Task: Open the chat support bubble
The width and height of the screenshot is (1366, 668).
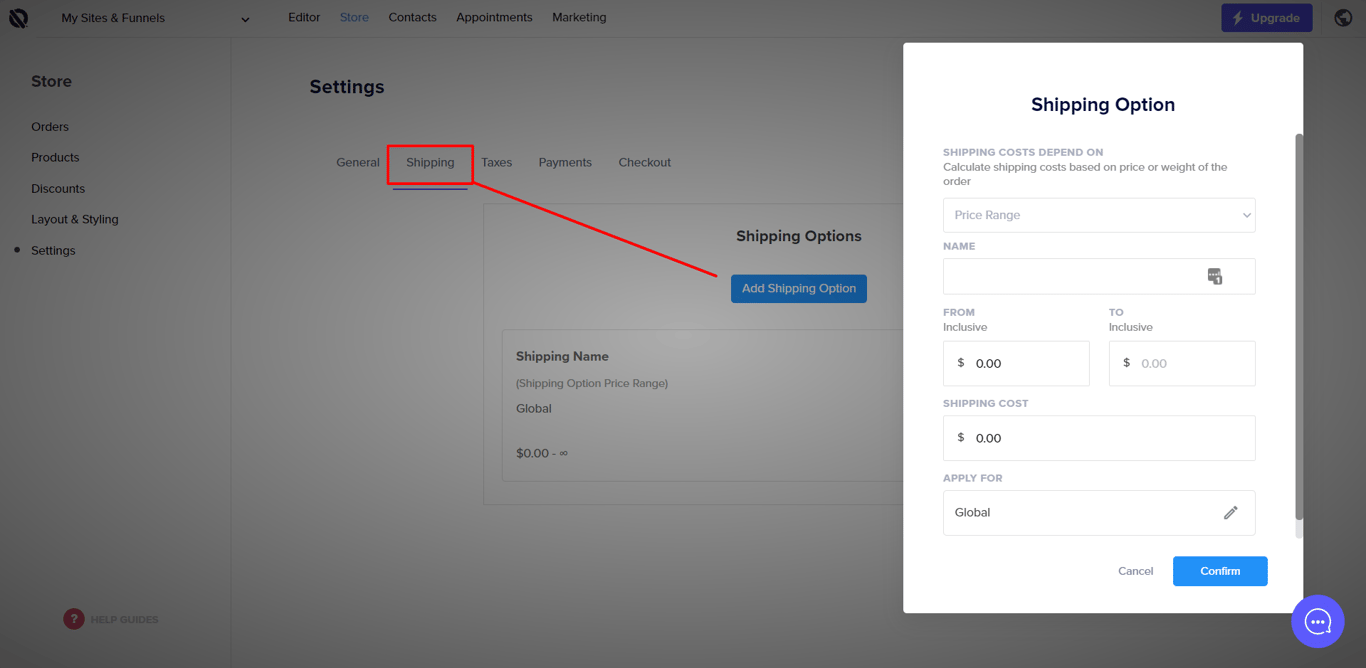Action: [1317, 622]
